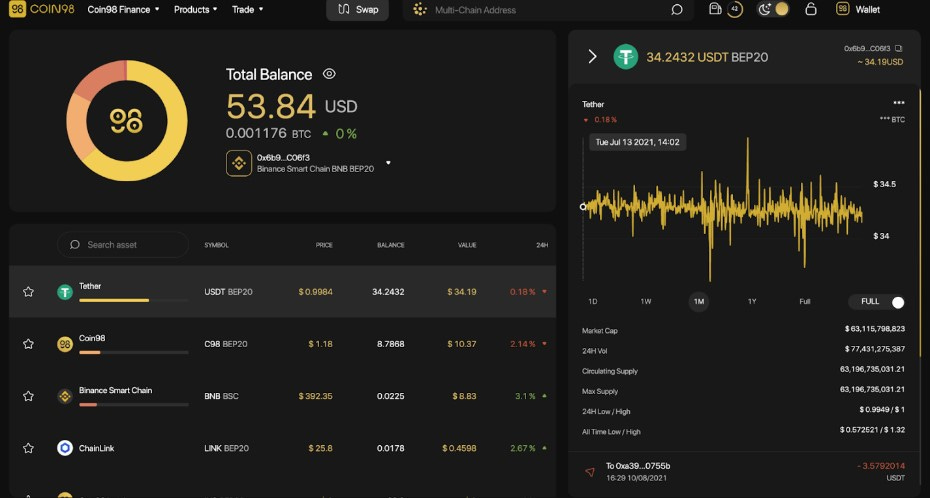
Task: Click the BNB coin icon in list
Action: [65, 396]
